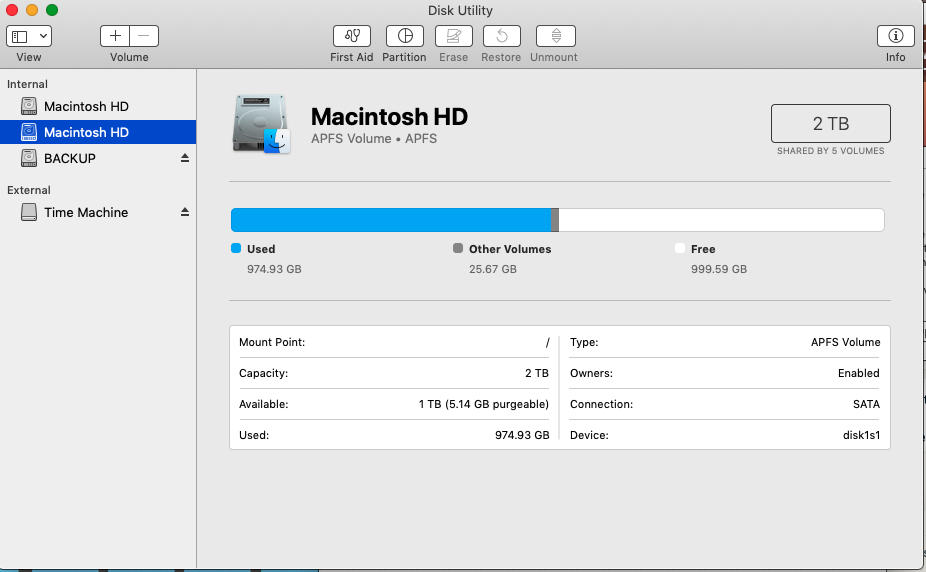Click the Capacity 2 TB row

pos(394,373)
